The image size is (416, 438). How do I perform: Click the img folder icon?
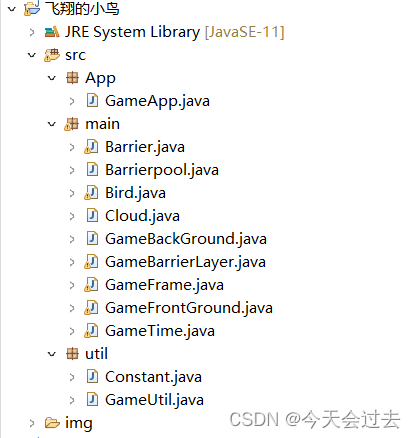click(52, 423)
